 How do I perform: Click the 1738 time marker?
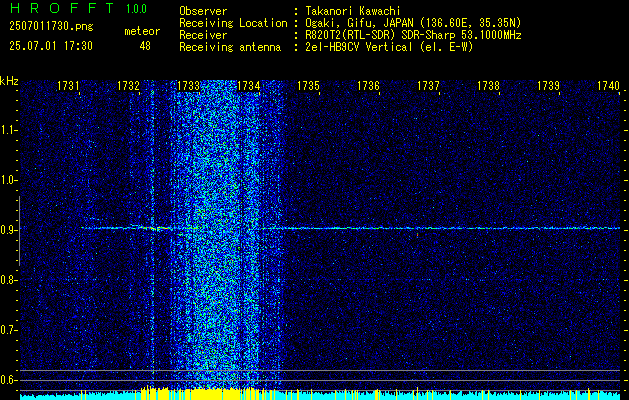pyautogui.click(x=488, y=85)
